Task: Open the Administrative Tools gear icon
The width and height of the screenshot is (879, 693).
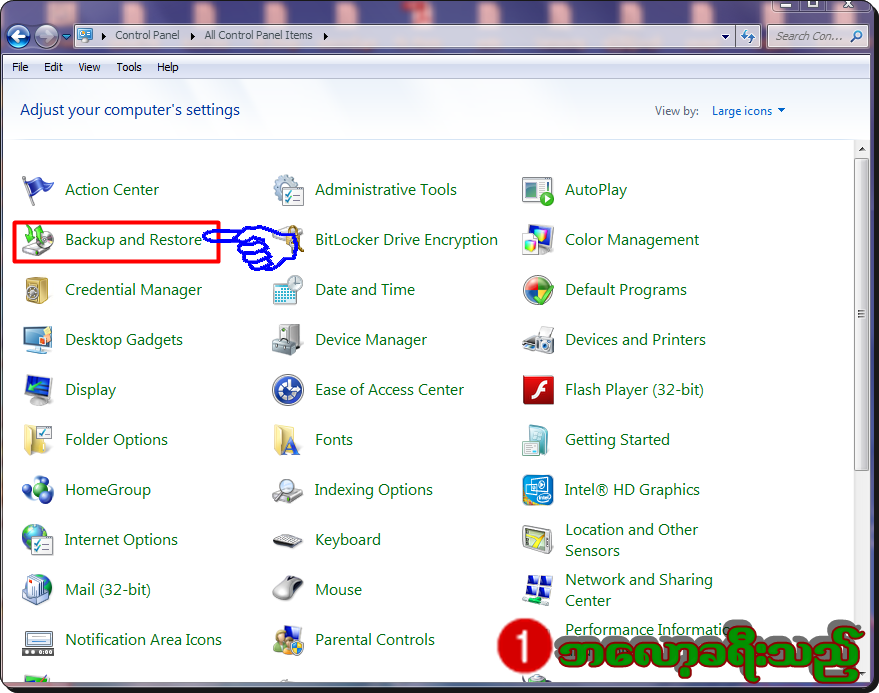Action: coord(288,190)
